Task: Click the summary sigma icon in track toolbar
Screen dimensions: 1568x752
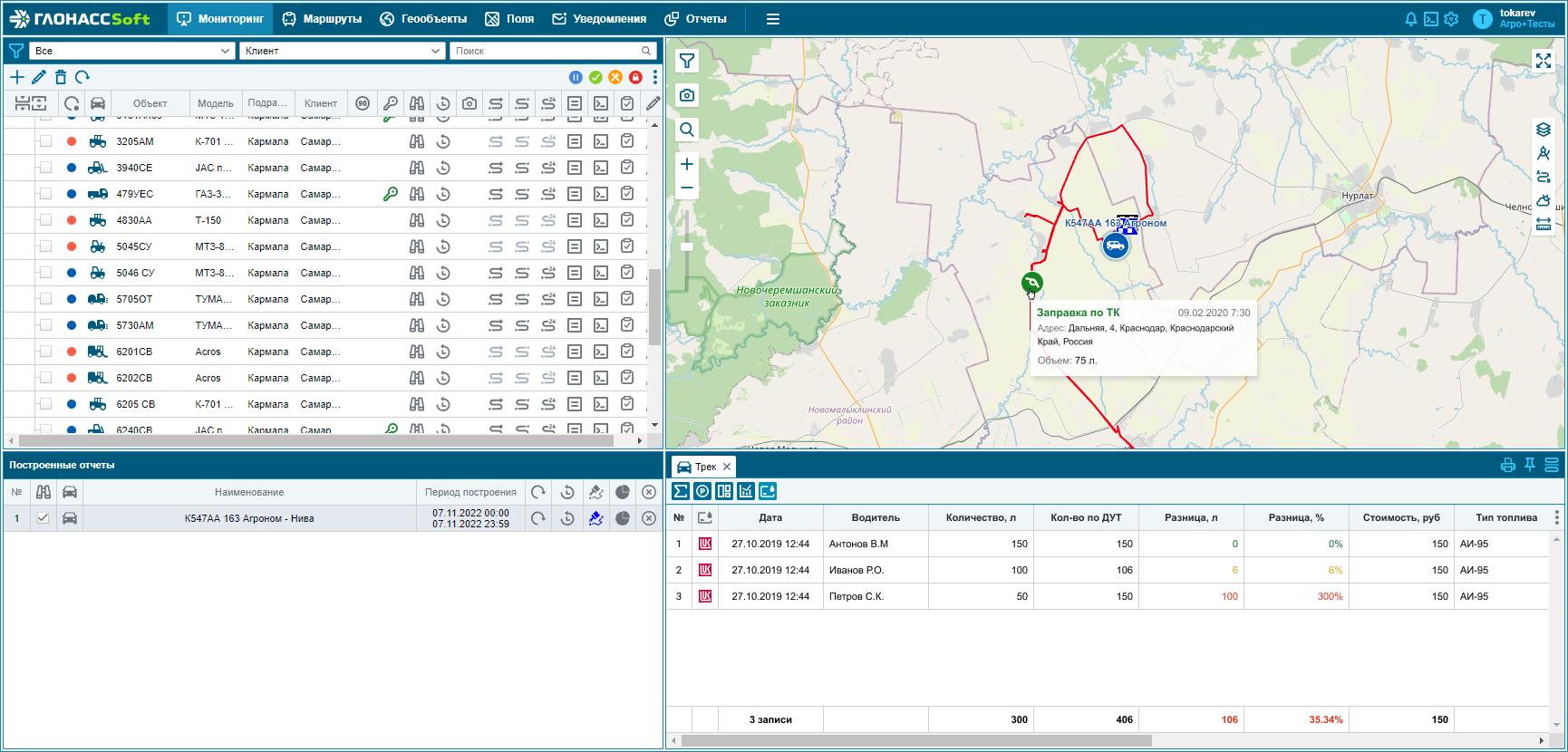Action: click(x=681, y=491)
